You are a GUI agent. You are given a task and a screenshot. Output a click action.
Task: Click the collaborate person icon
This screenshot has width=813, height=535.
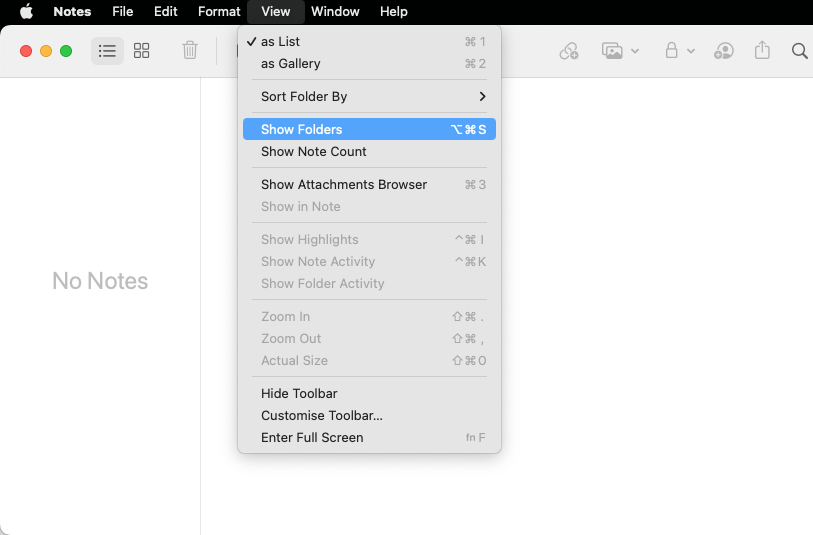(x=724, y=51)
